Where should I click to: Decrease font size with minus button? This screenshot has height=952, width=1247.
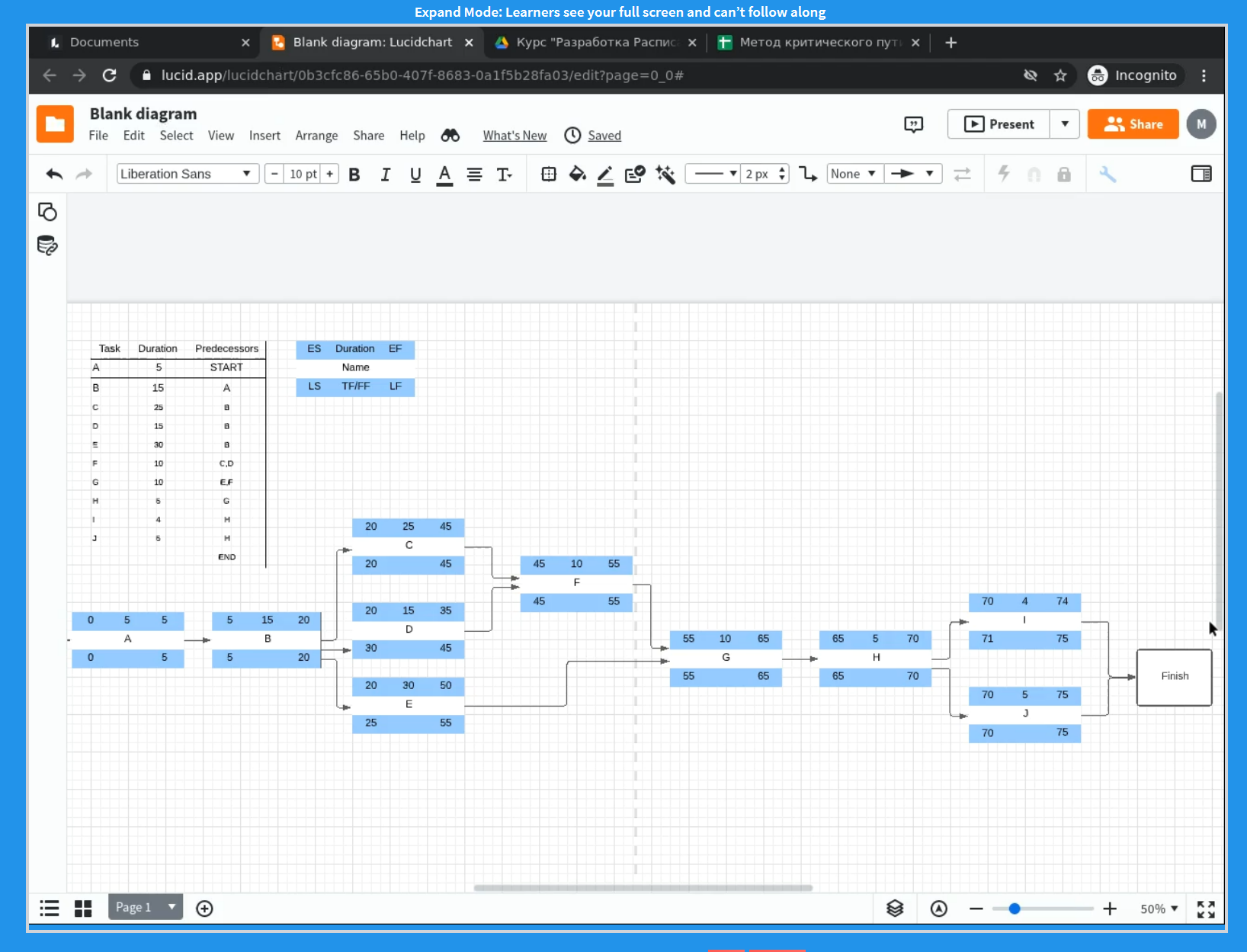274,174
